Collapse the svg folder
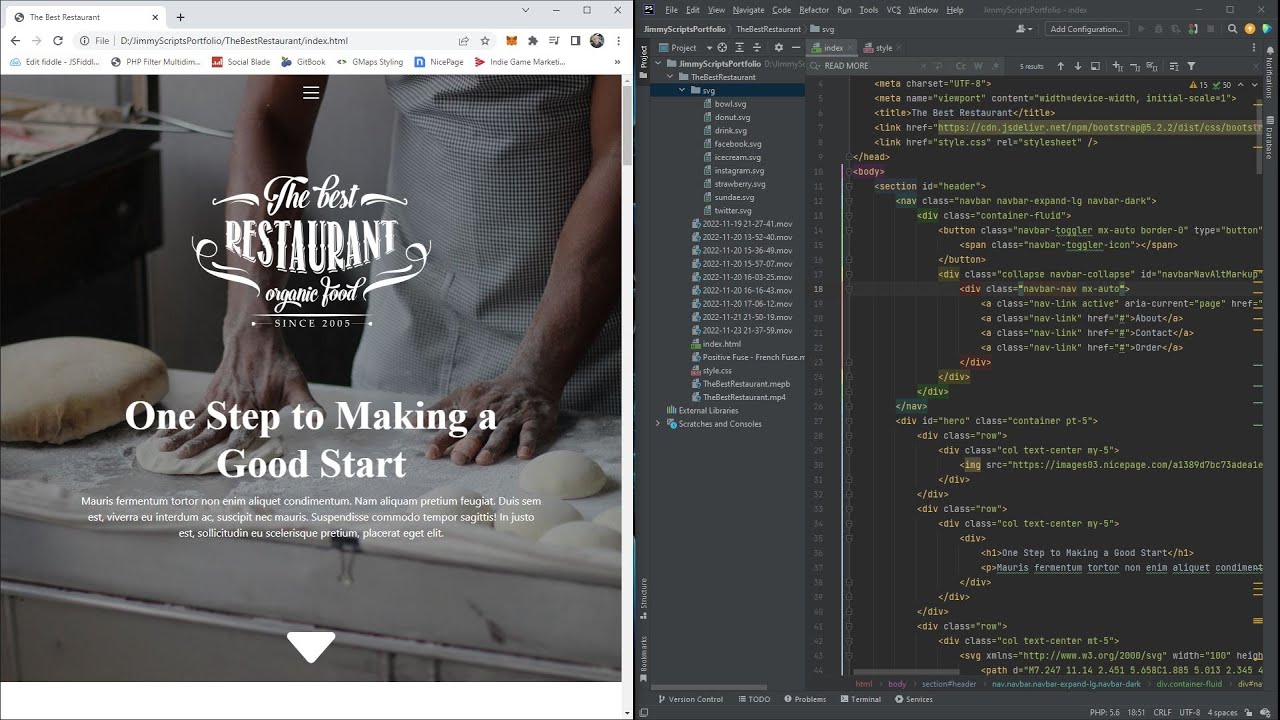 [682, 90]
